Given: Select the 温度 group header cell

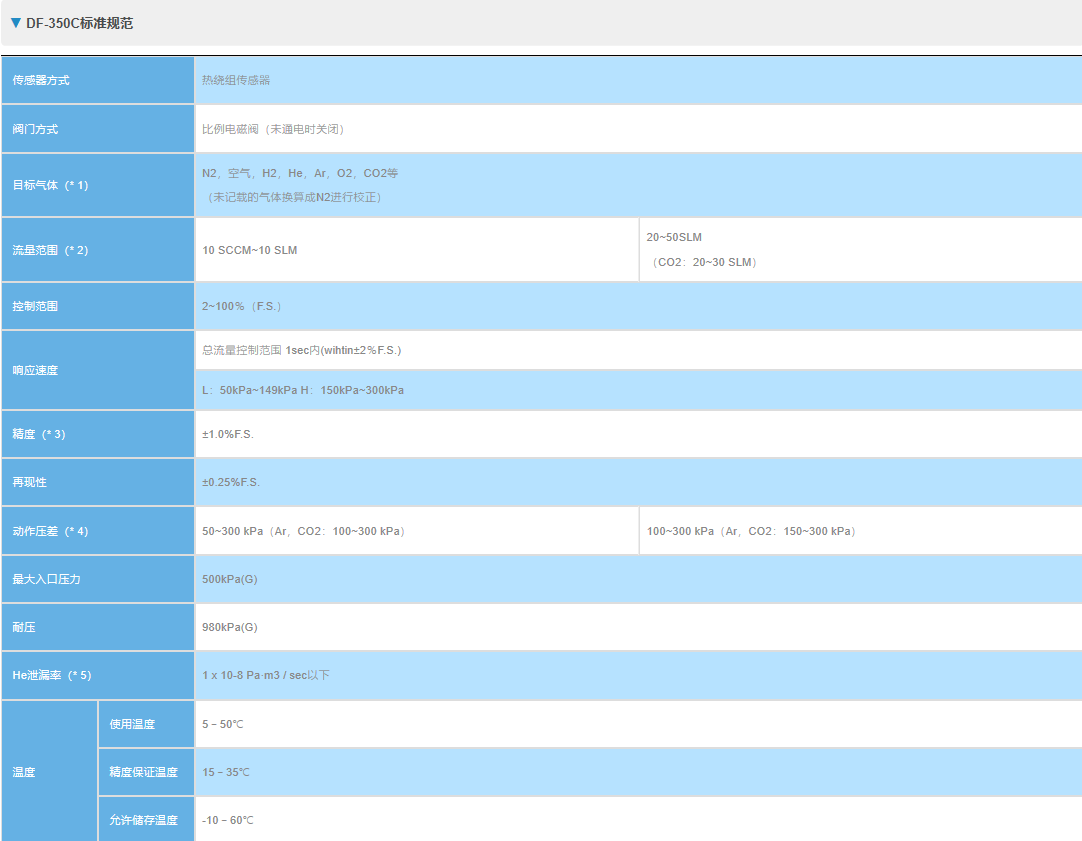Looking at the screenshot, I should (x=50, y=771).
